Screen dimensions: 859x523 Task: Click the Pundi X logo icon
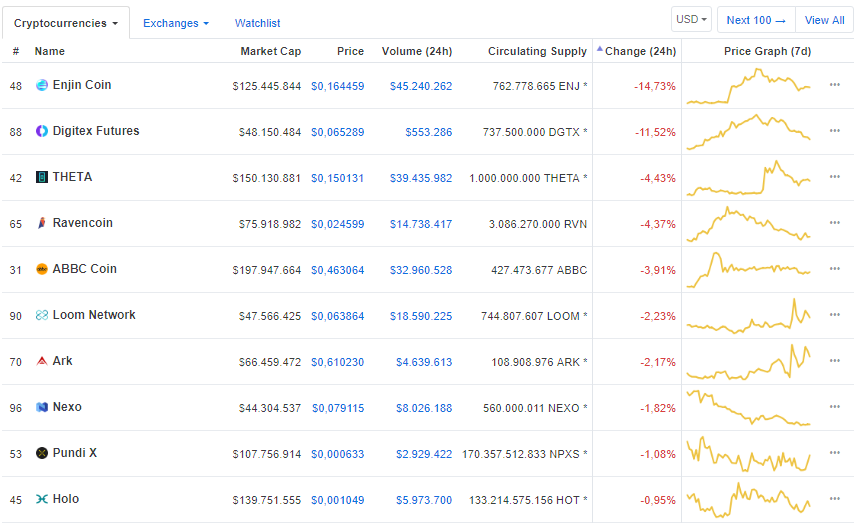[42, 453]
